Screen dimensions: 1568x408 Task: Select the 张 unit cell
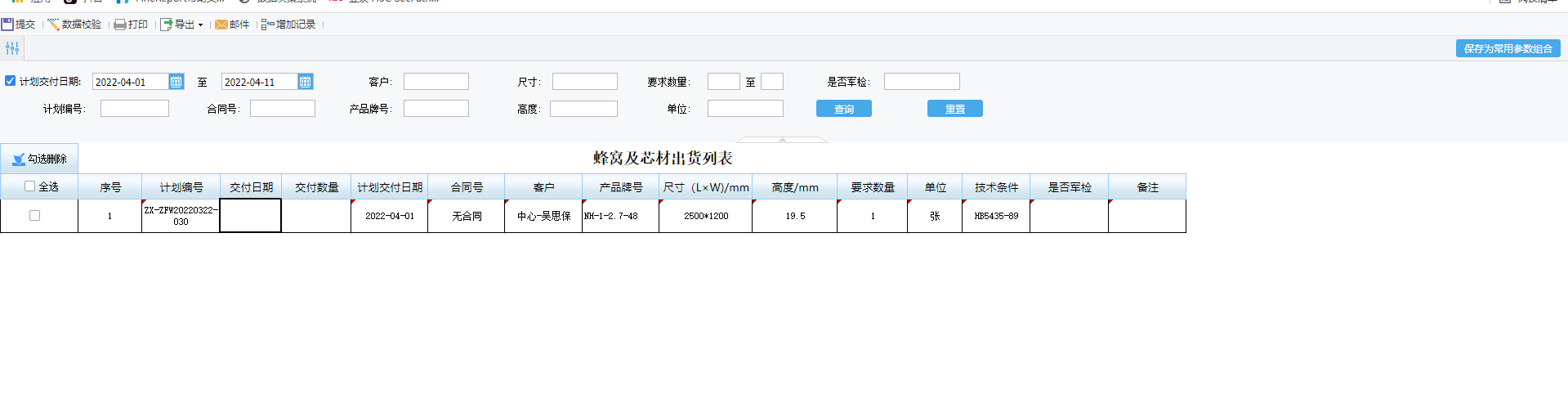935,216
